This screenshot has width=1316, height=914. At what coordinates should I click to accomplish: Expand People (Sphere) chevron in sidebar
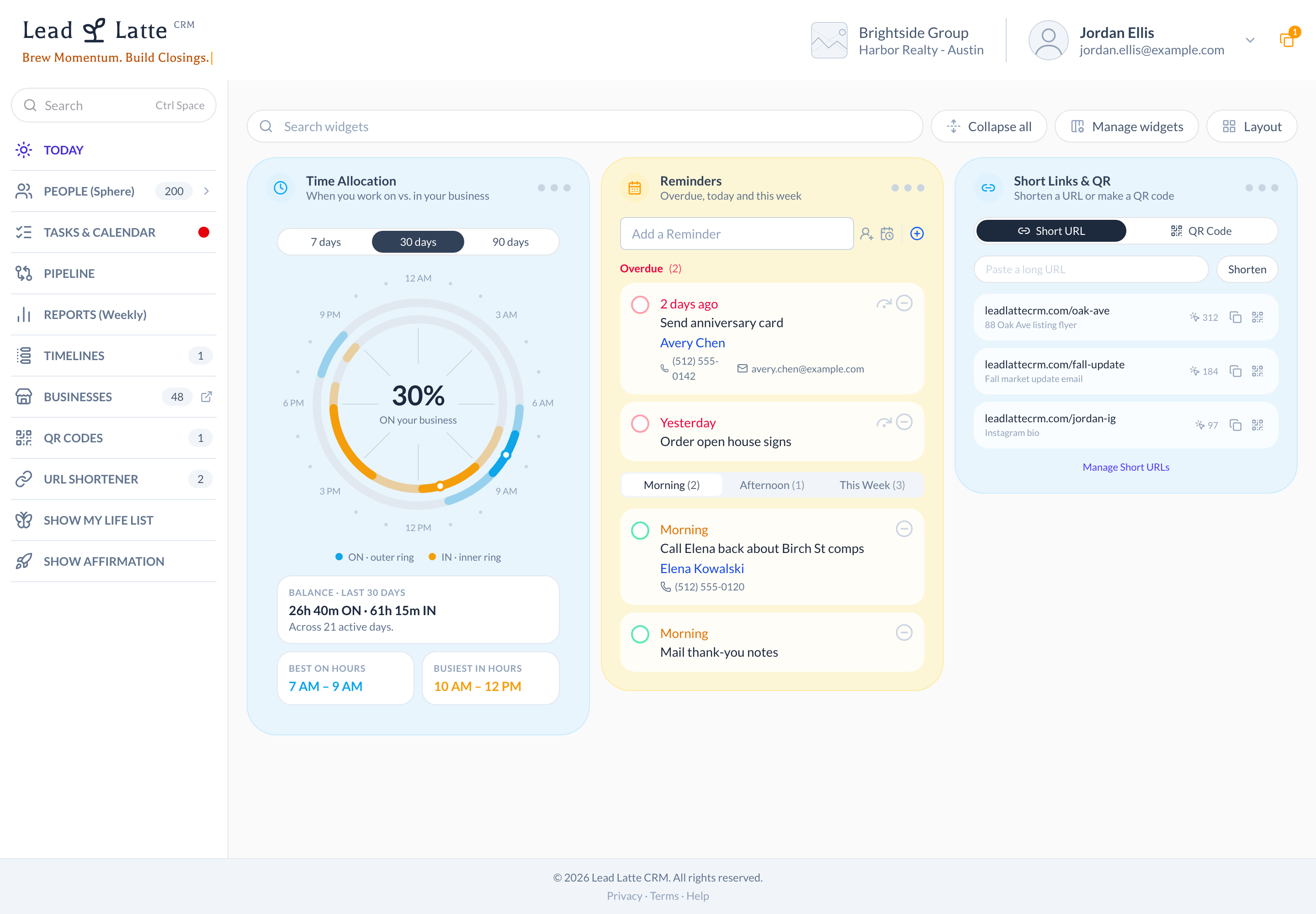pos(207,191)
